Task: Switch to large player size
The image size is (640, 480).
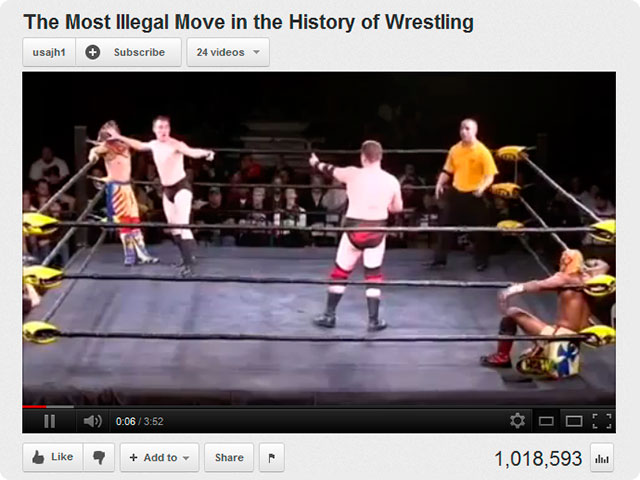Action: (573, 421)
